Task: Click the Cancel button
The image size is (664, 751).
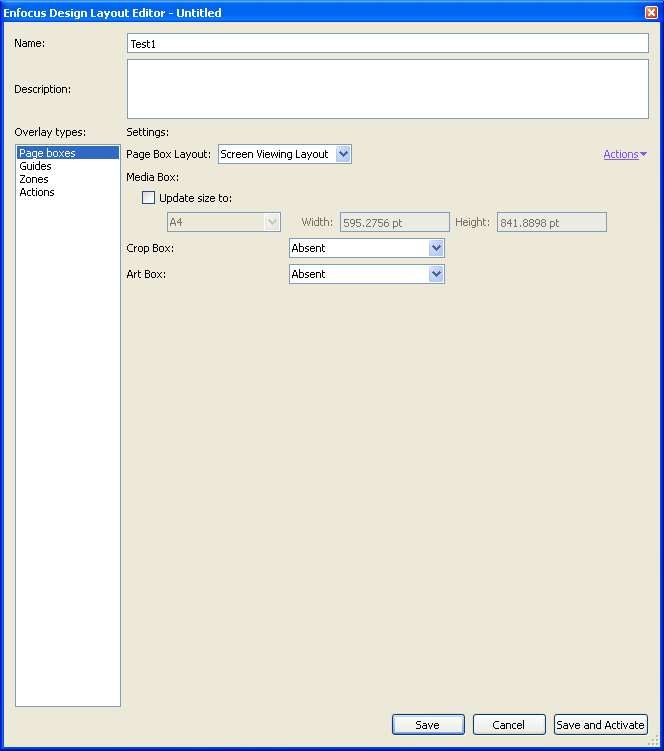Action: (x=509, y=725)
